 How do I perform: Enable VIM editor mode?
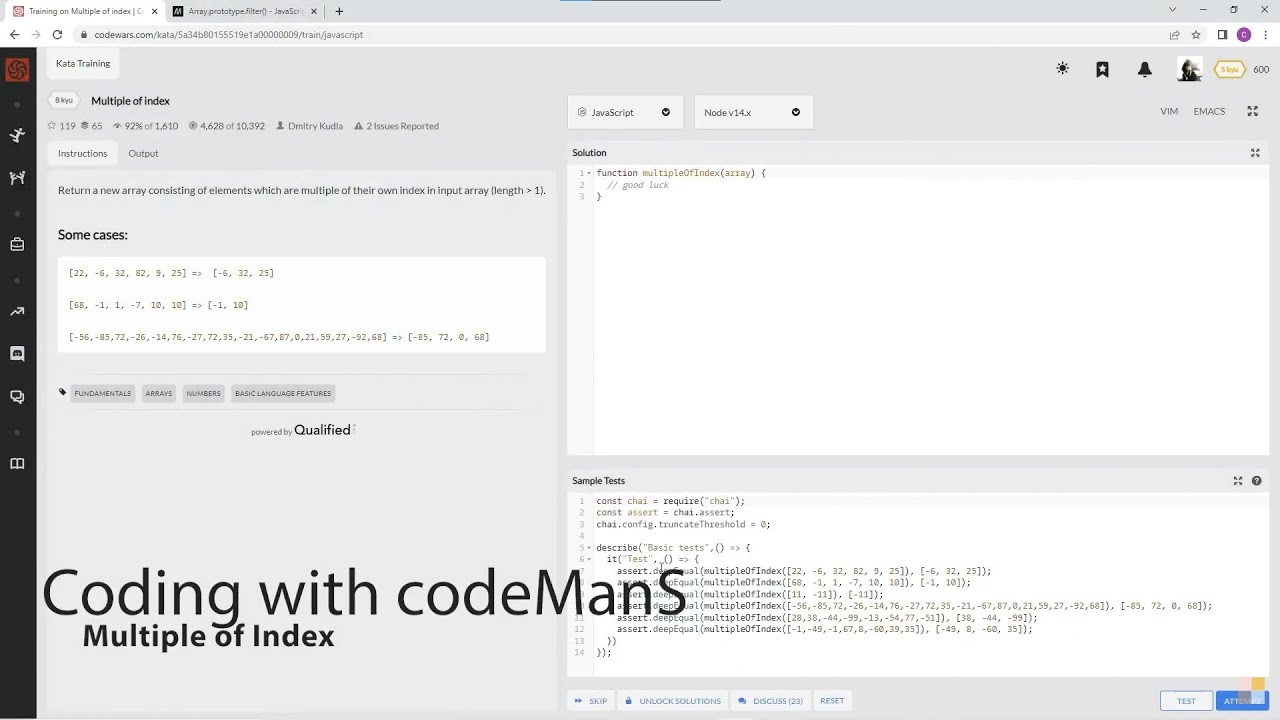(x=1169, y=111)
